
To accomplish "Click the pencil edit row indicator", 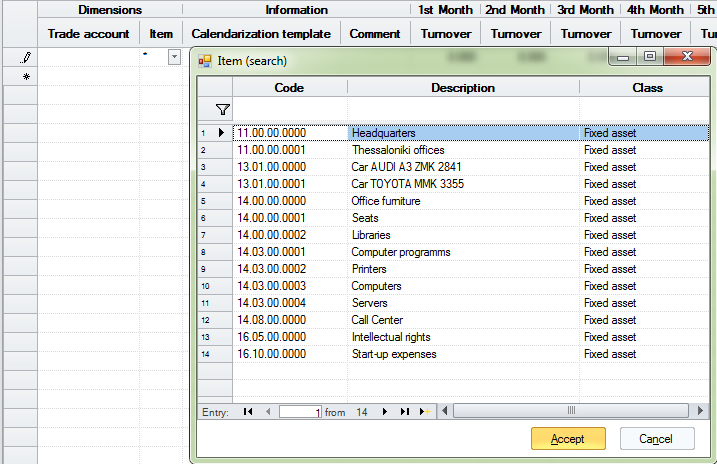I will click(26, 58).
